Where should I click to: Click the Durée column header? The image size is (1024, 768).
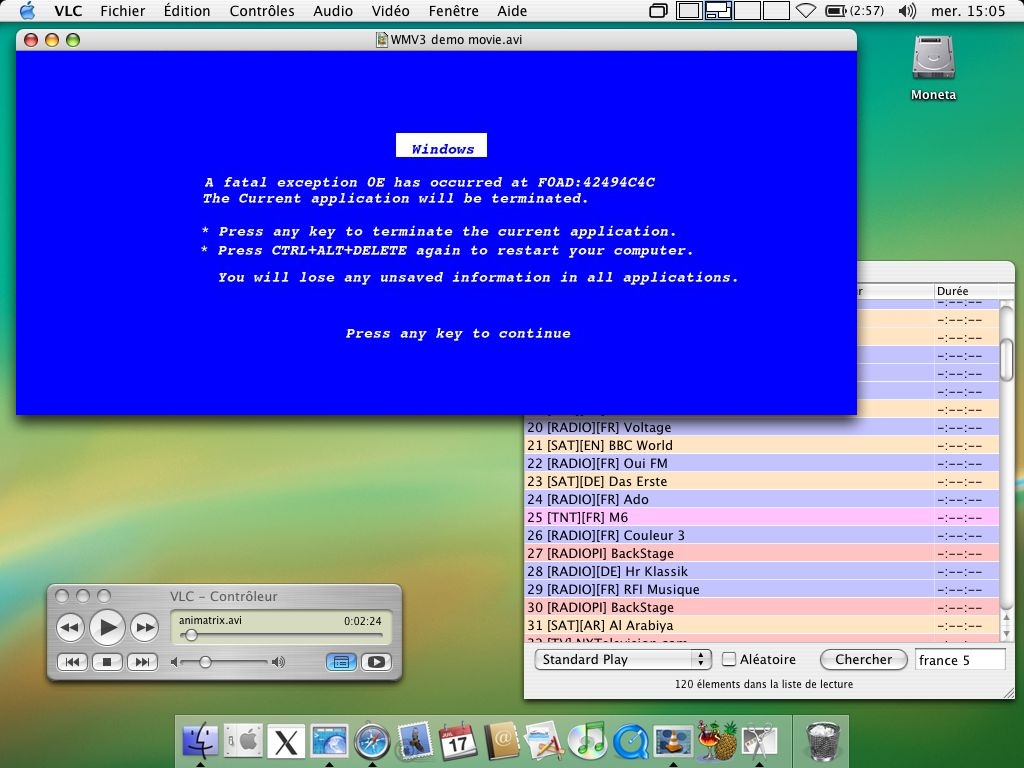966,291
